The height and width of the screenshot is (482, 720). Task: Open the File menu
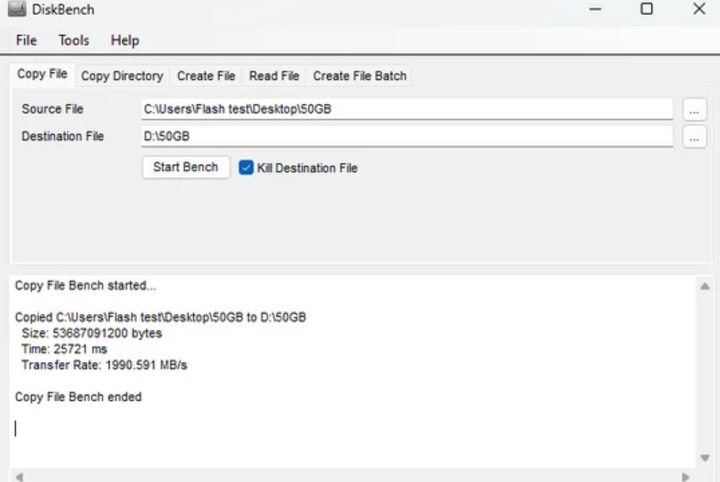(x=26, y=40)
